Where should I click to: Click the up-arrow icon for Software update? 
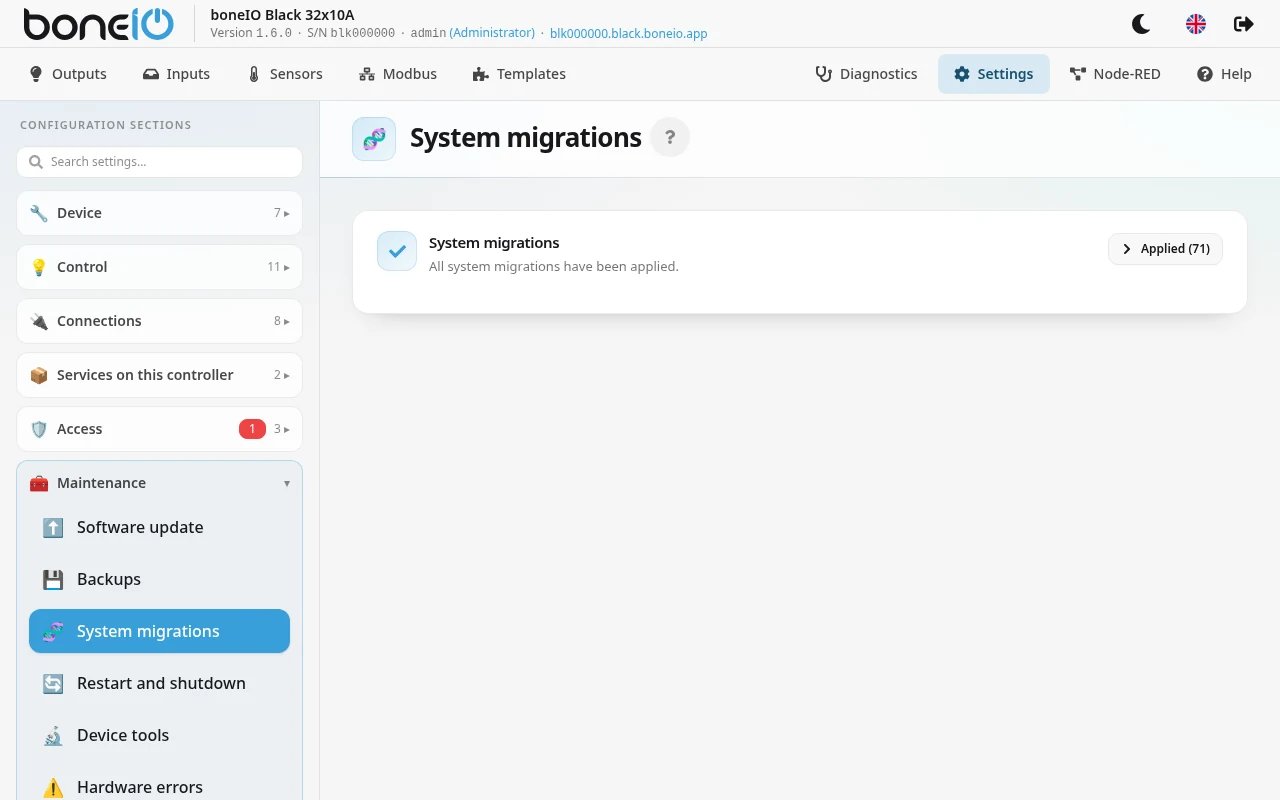click(x=53, y=527)
